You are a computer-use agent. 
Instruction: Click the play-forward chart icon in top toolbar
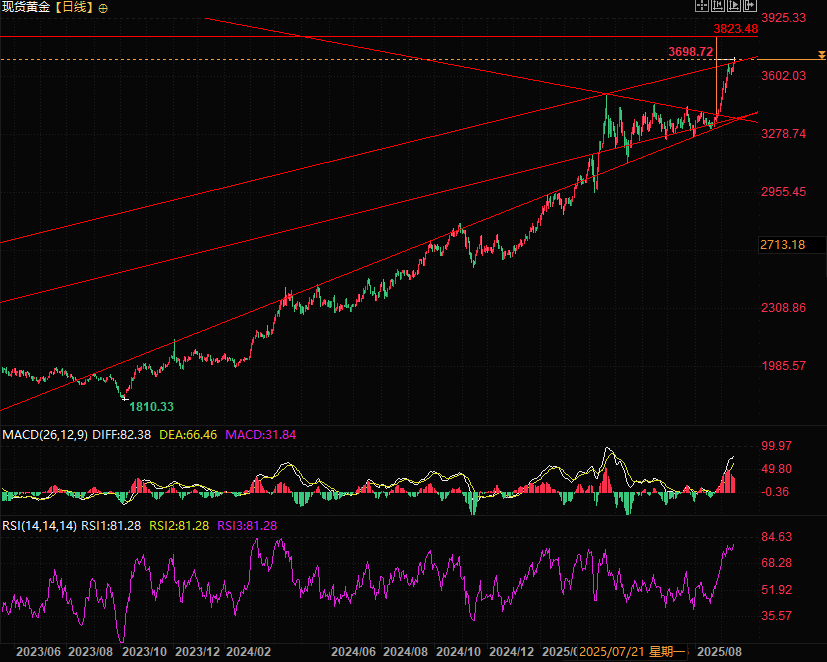coord(732,6)
